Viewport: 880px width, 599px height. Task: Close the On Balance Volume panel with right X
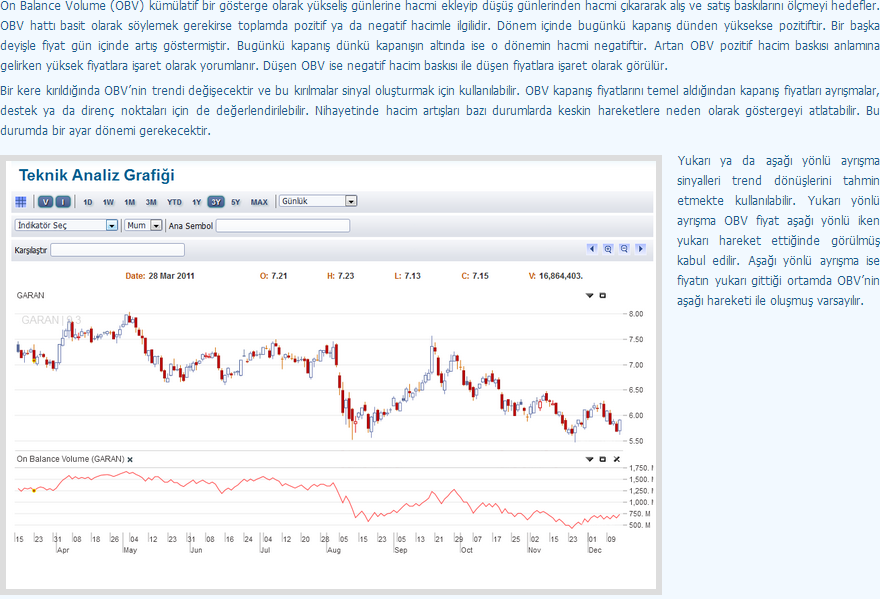617,459
